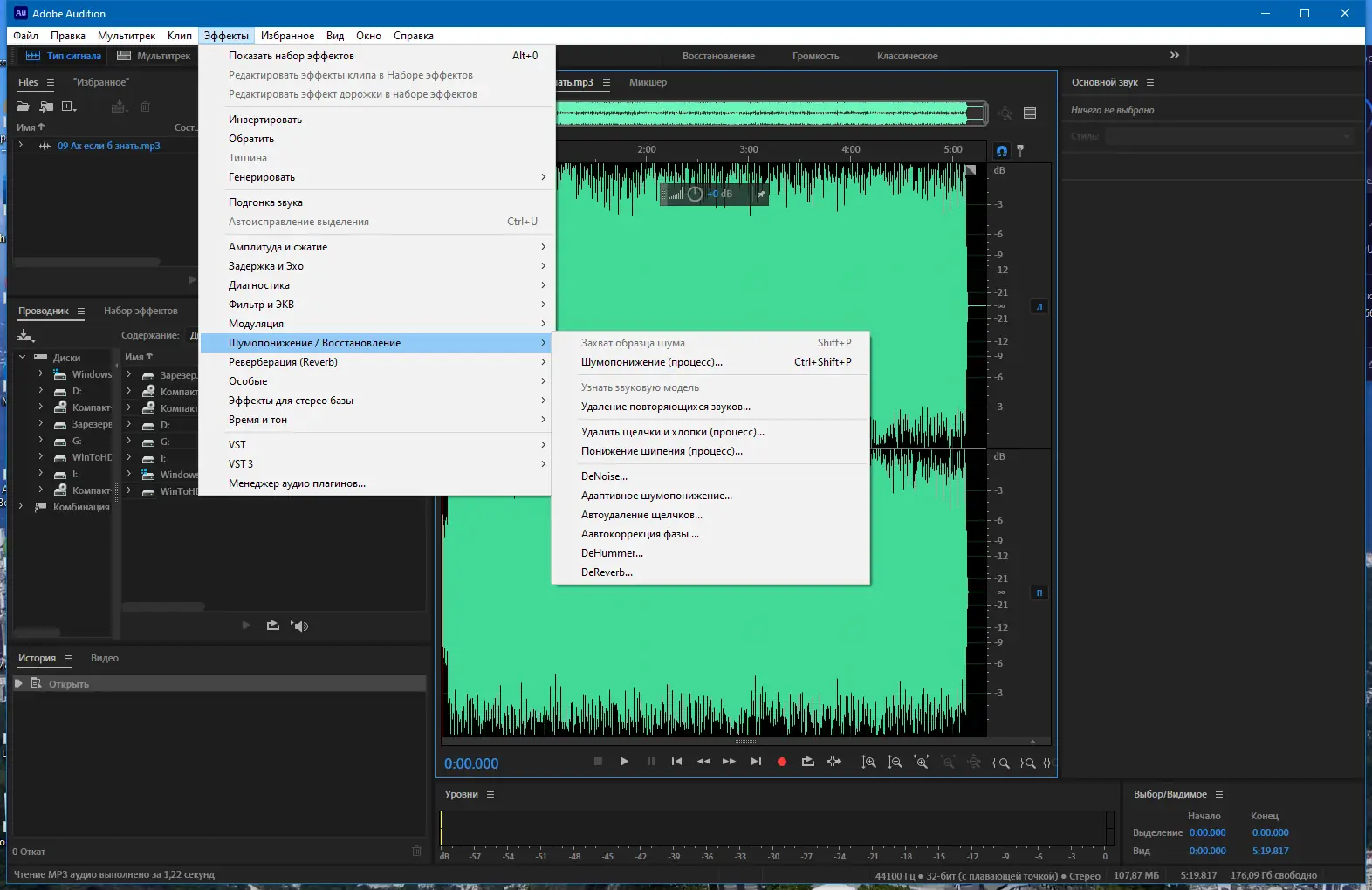
Task: Expand the 09 Ах если б знать.mp3 file
Action: tap(20, 146)
